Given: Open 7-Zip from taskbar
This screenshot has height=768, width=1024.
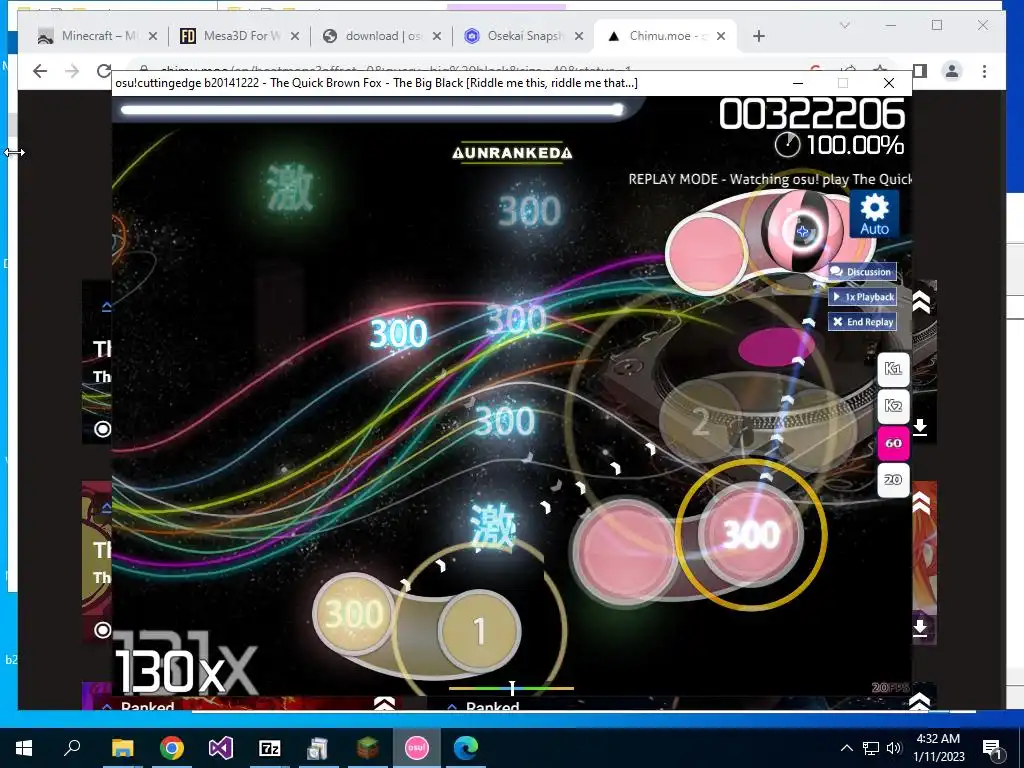Looking at the screenshot, I should coord(270,748).
